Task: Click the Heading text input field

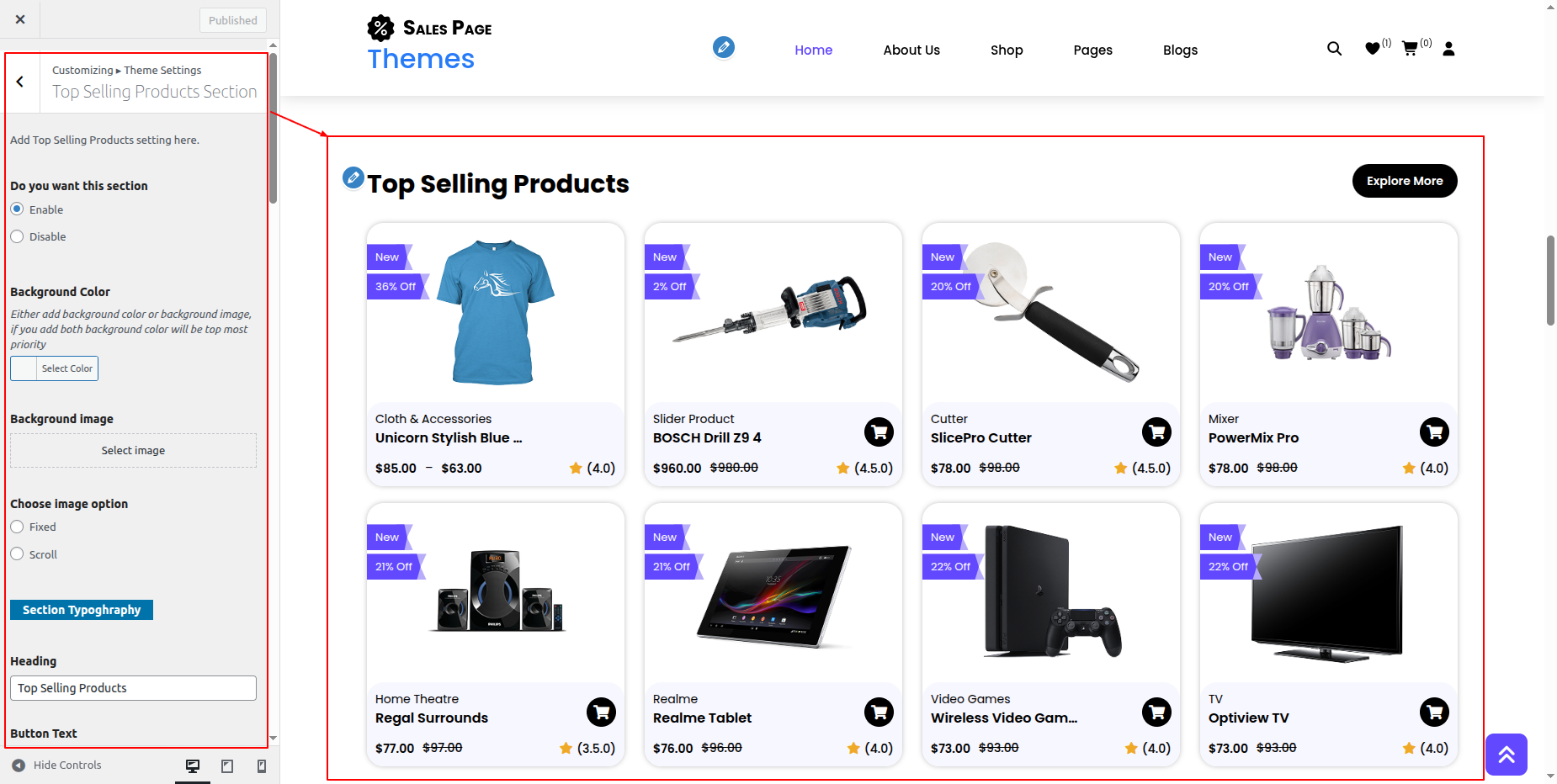Action: [x=133, y=688]
